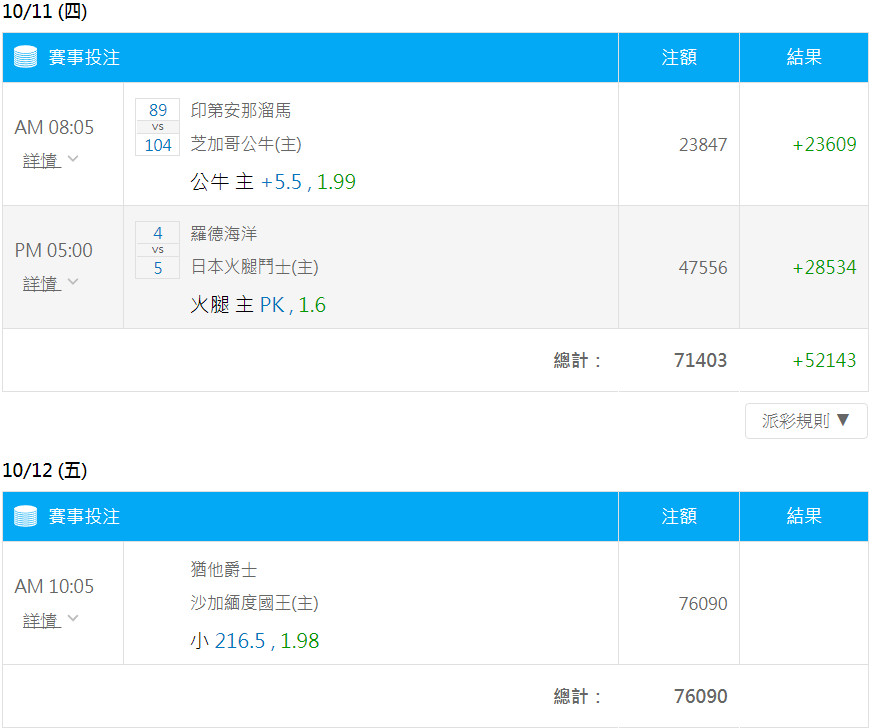This screenshot has height=728, width=879.
Task: Select the 公牛 主 +5.5, 1.99 bet line
Action: pos(273,182)
